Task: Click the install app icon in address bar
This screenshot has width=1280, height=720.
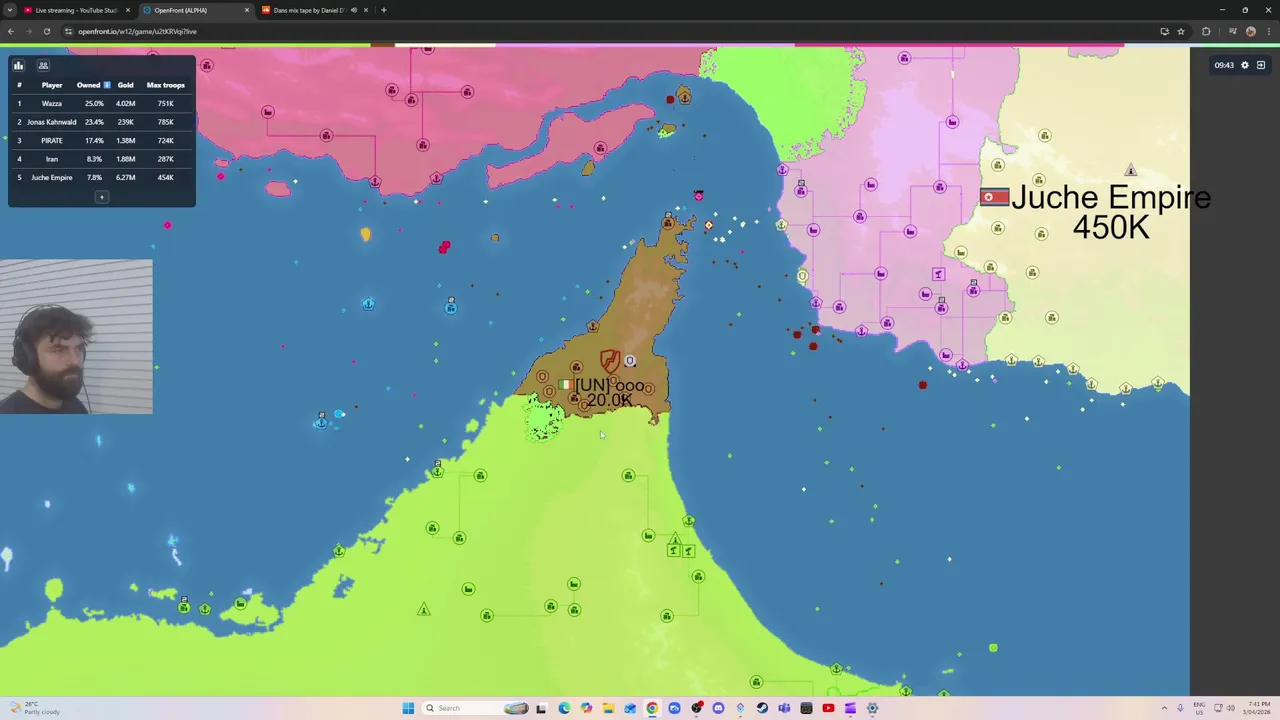Action: 1164,31
